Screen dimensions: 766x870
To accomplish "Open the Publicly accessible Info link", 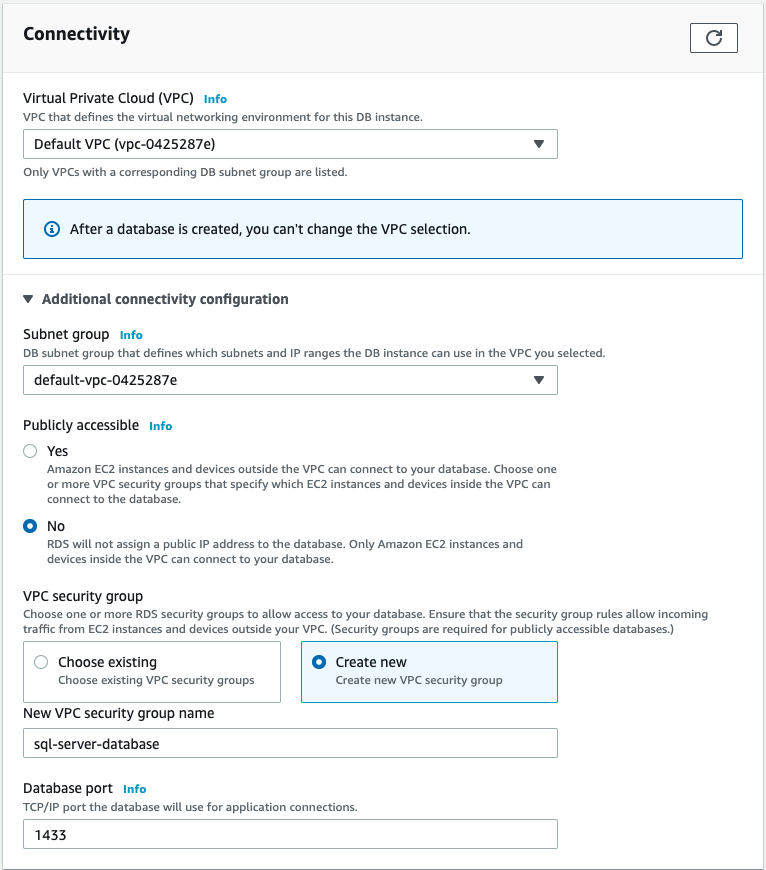I will [160, 425].
